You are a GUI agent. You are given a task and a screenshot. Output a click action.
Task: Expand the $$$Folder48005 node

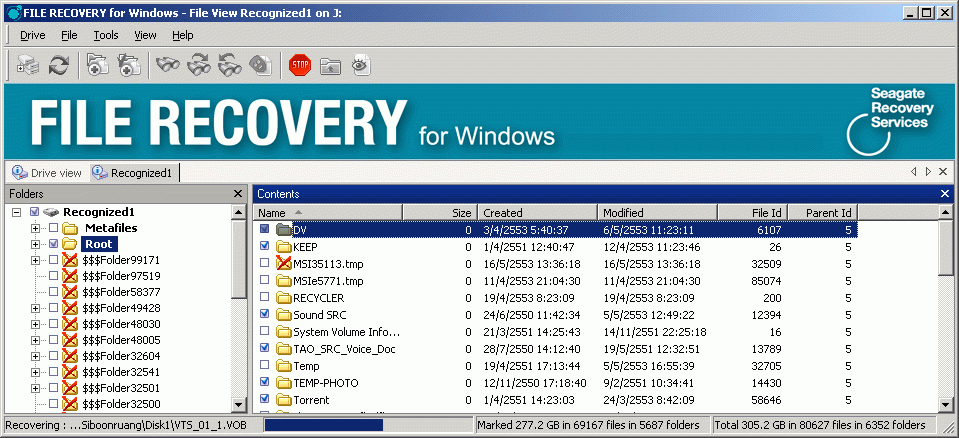(x=35, y=340)
